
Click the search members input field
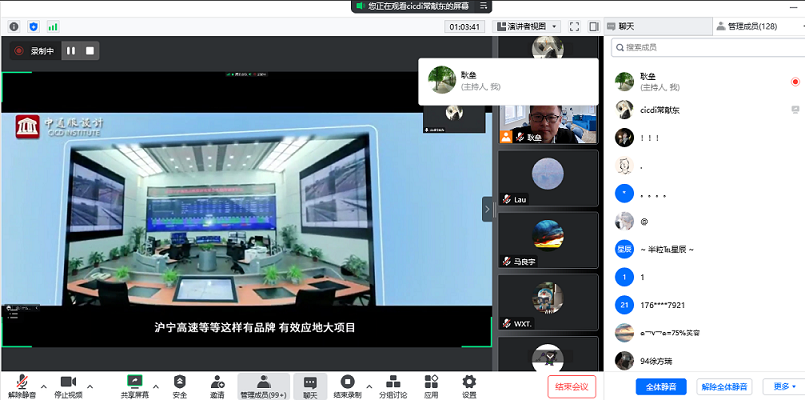pyautogui.click(x=705, y=47)
